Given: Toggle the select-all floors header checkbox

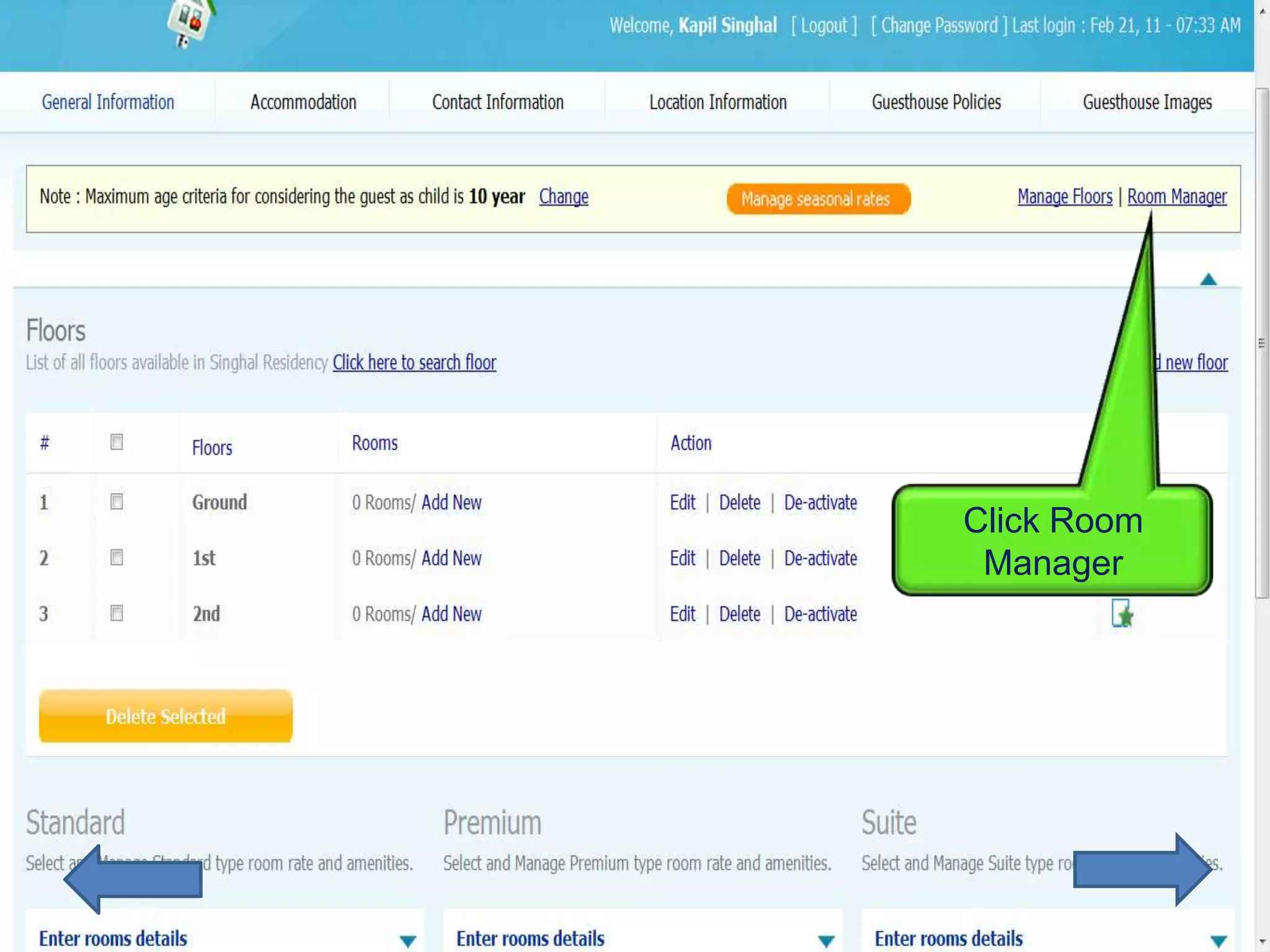Looking at the screenshot, I should point(117,442).
